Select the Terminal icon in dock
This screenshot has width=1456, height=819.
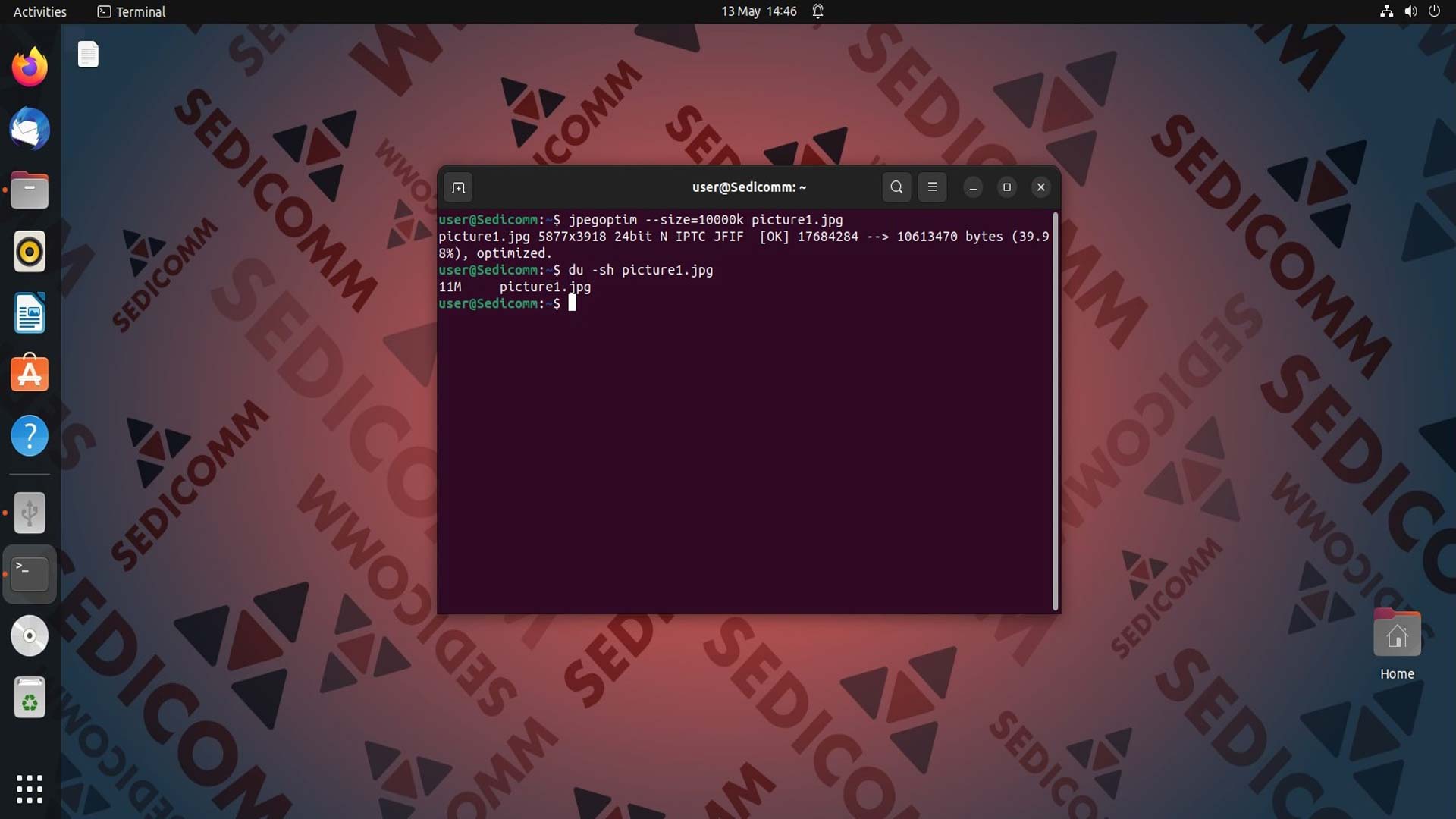[30, 574]
